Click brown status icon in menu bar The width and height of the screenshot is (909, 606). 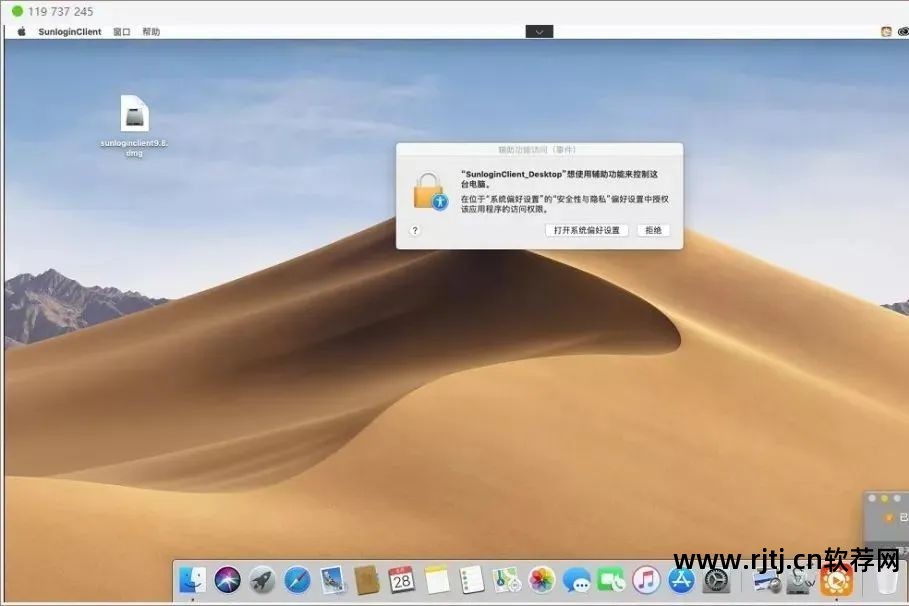pyautogui.click(x=886, y=32)
